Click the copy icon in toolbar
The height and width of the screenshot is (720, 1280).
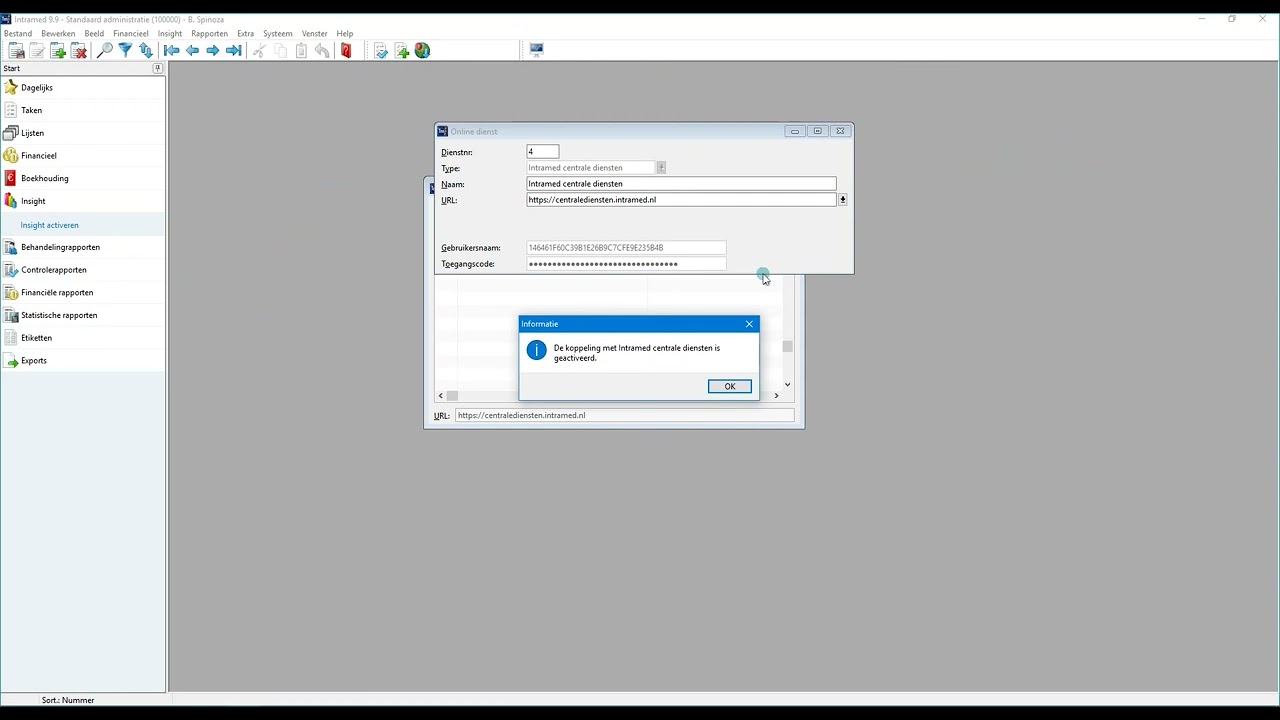coord(280,51)
